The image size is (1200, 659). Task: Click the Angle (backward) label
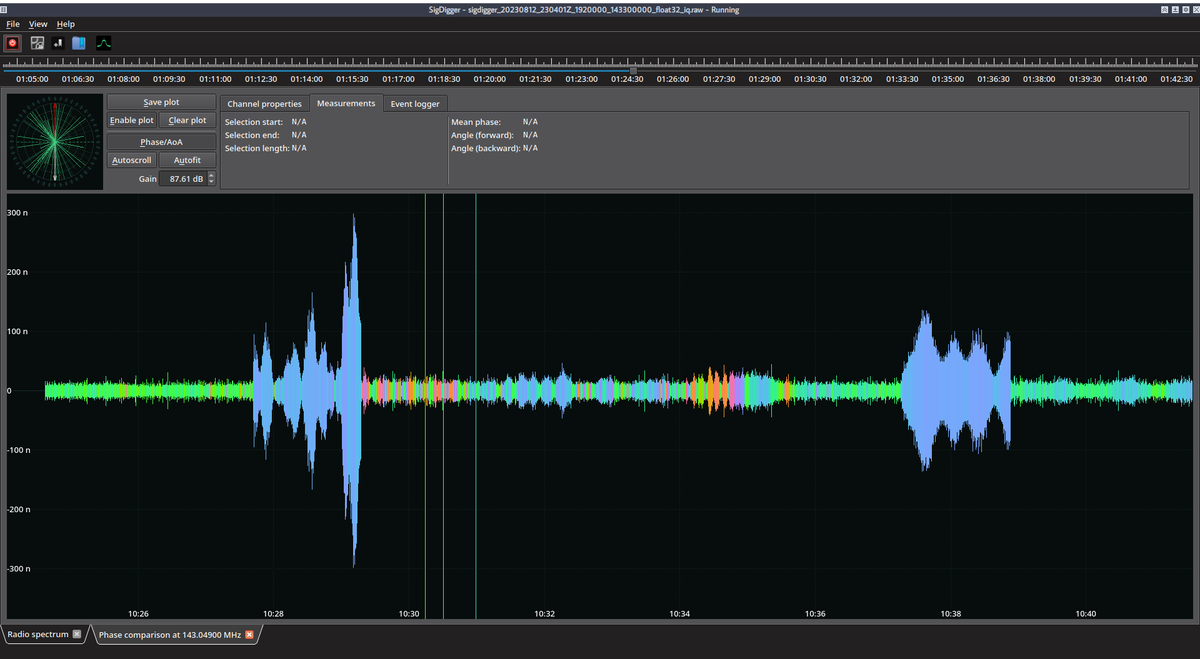pos(485,148)
